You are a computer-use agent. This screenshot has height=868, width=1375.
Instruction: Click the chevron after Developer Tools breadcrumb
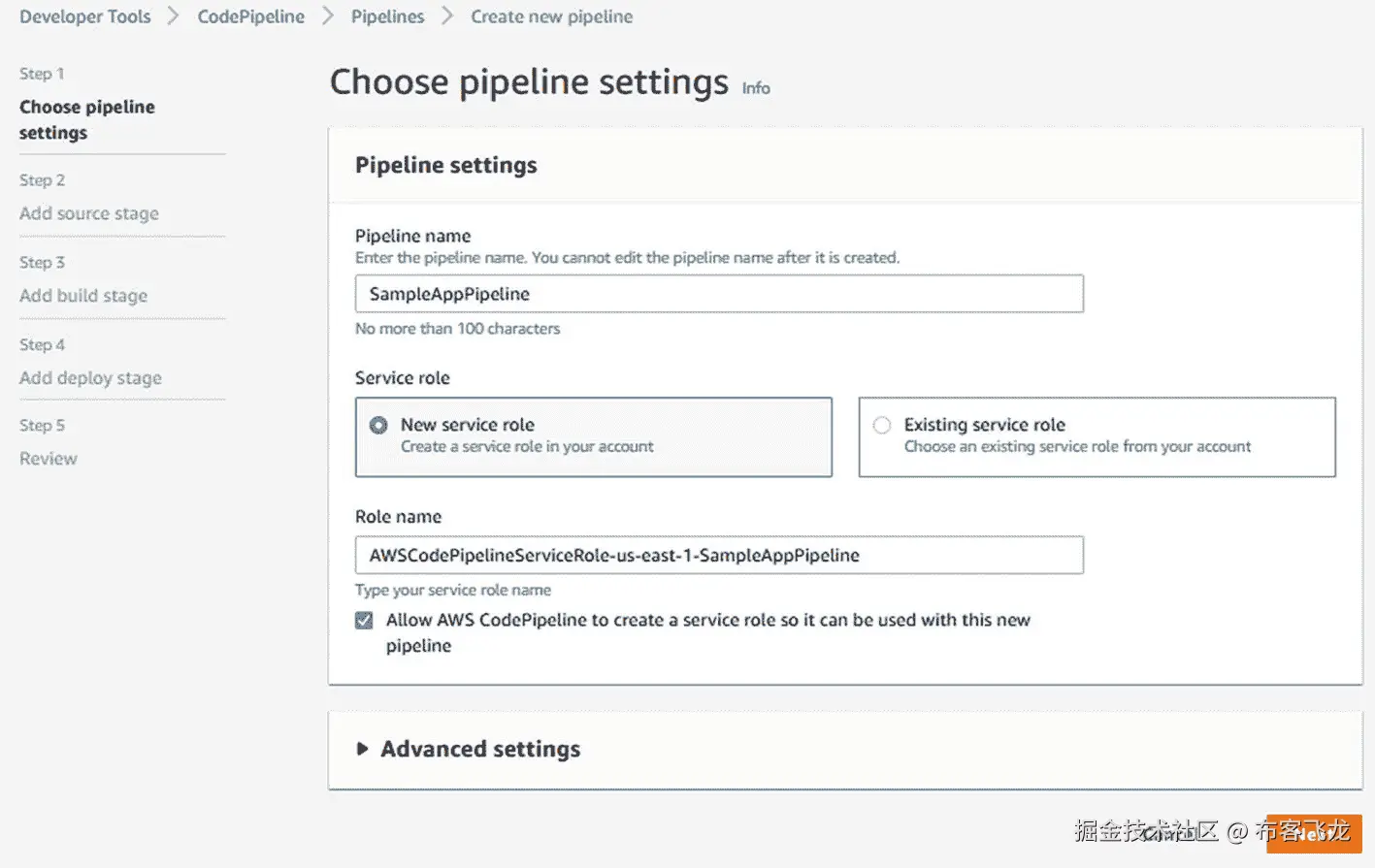[x=174, y=16]
